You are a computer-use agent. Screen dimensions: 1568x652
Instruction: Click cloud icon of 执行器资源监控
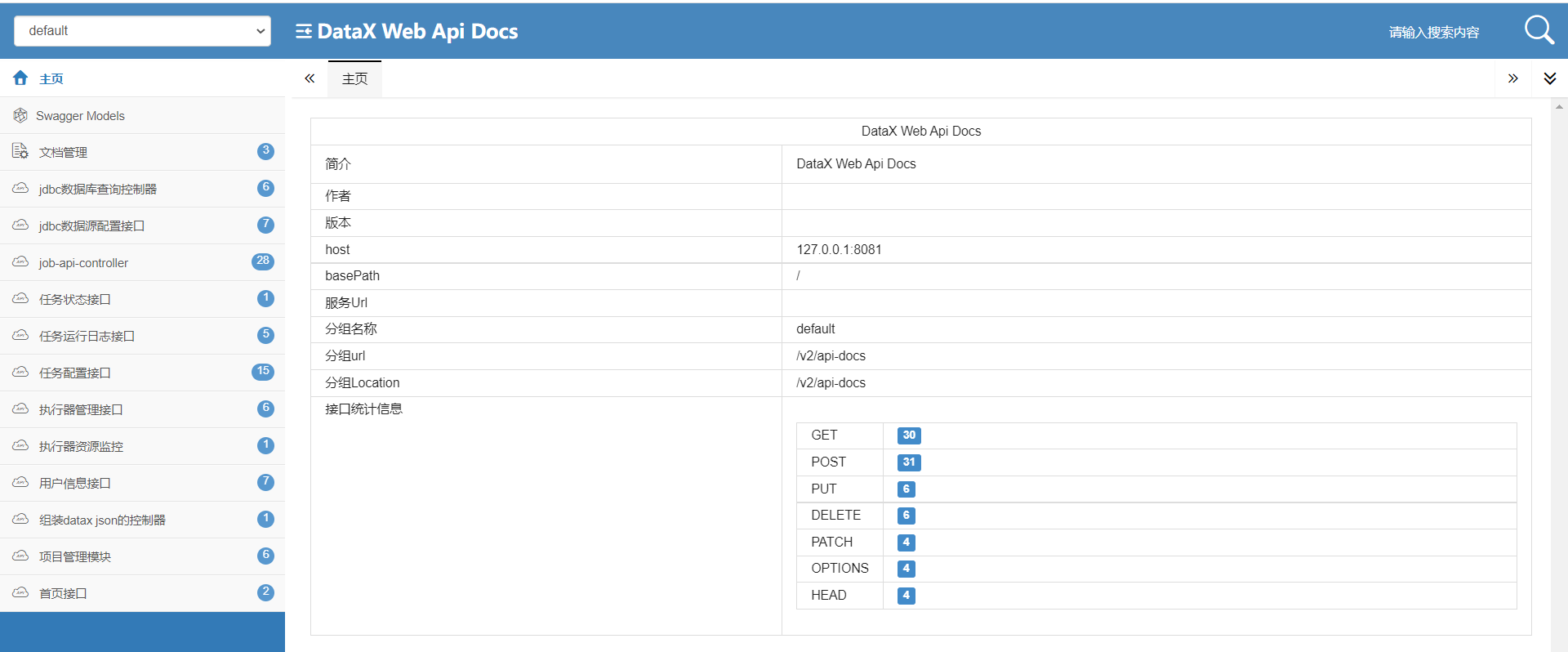coord(20,445)
